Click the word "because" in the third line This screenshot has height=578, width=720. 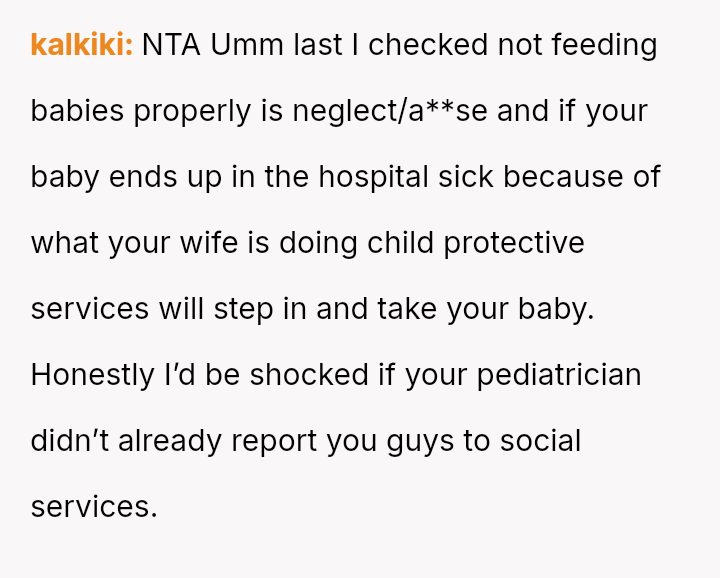click(561, 177)
